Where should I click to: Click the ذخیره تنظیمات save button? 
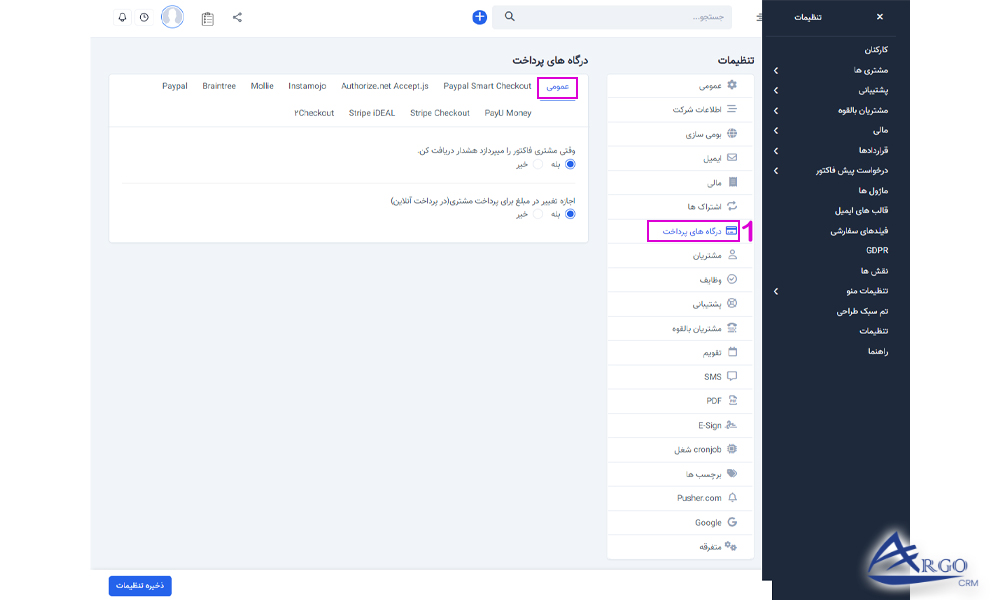[x=138, y=585]
